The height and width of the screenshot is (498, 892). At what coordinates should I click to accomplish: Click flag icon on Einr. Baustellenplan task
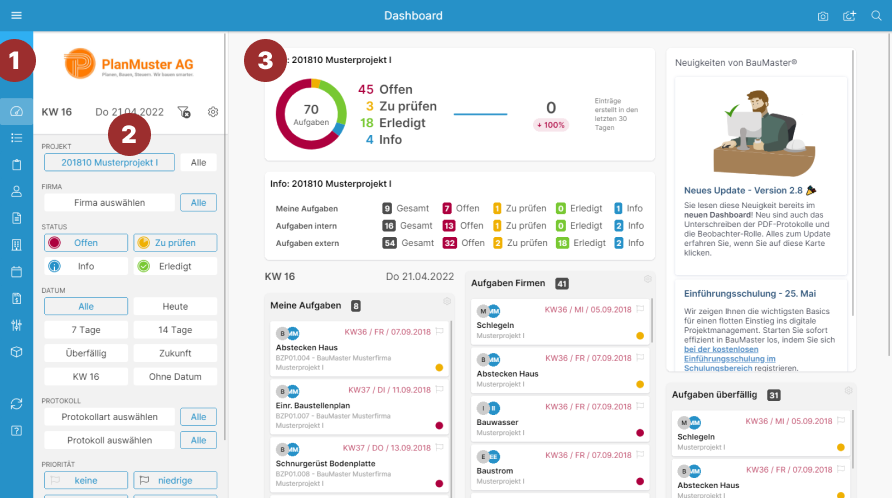point(439,390)
